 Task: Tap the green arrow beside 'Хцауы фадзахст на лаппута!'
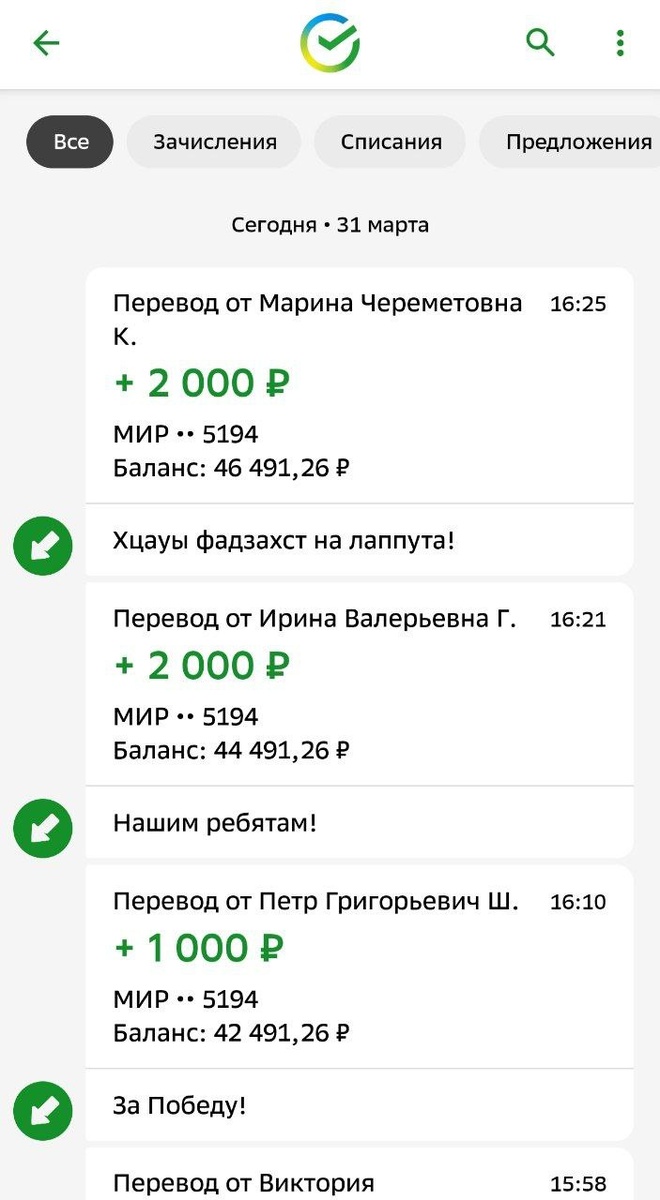coord(42,546)
